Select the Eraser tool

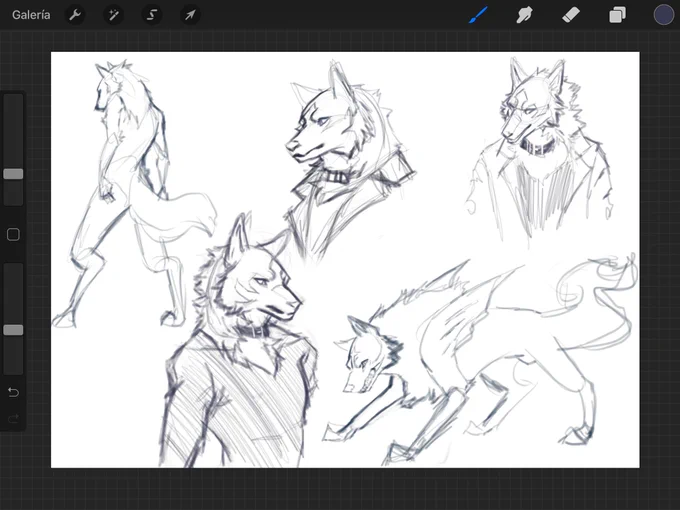point(571,15)
